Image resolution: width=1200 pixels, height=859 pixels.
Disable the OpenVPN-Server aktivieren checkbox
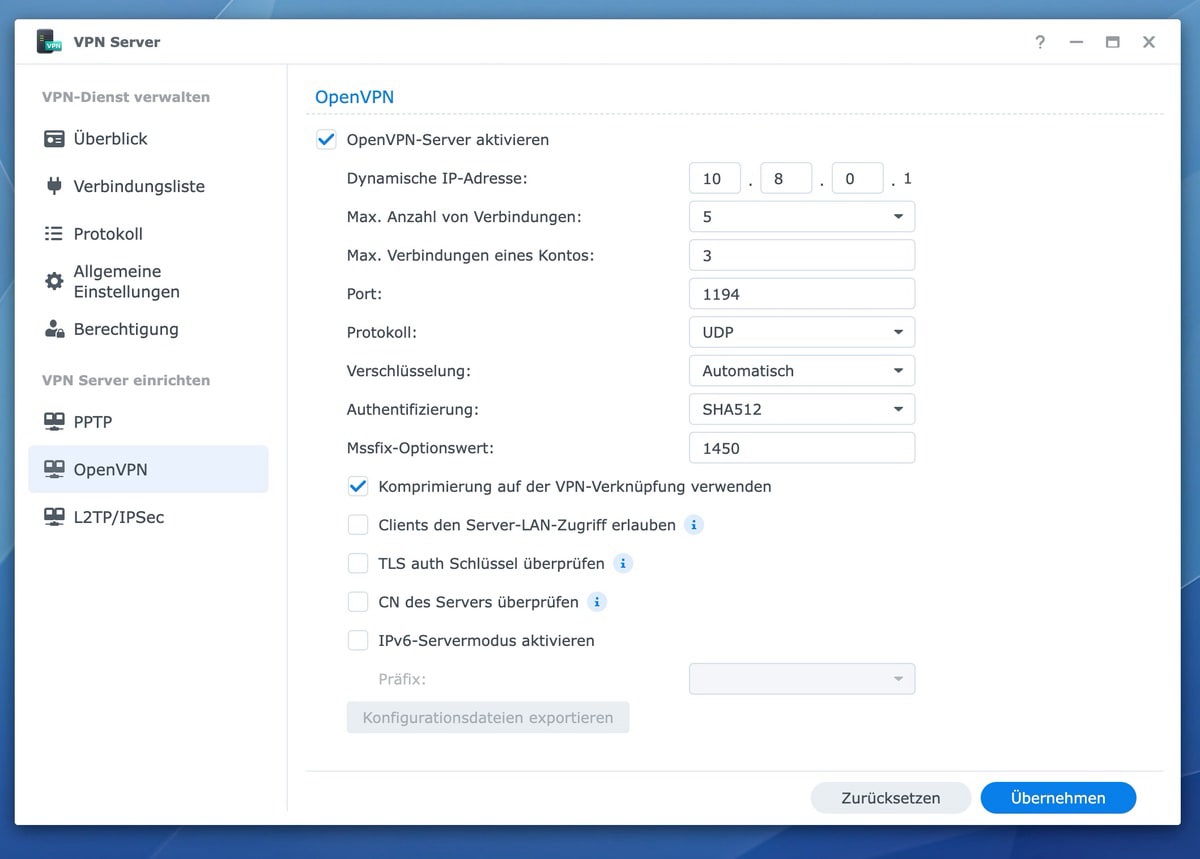point(326,140)
